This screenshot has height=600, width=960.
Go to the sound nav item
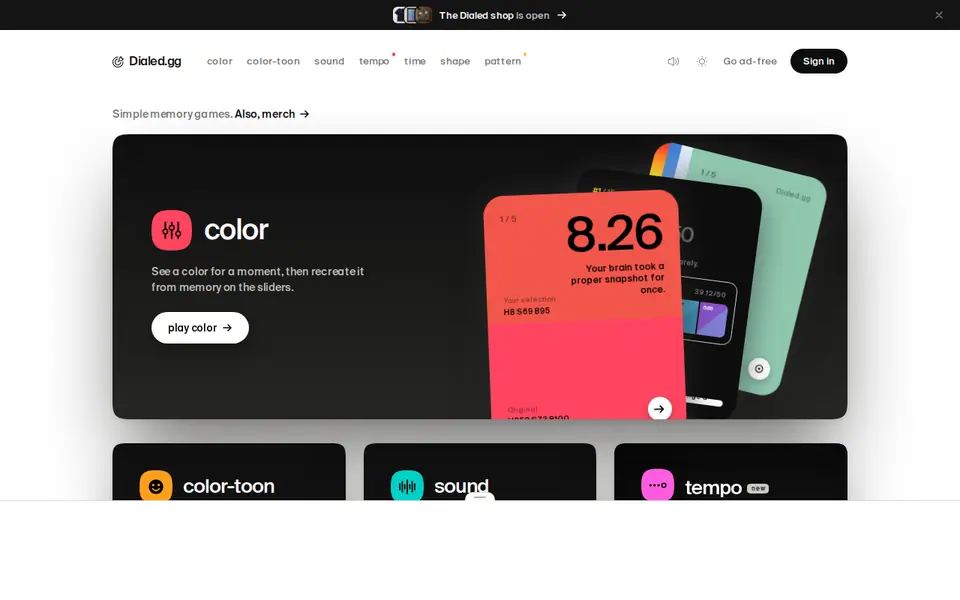coord(329,61)
